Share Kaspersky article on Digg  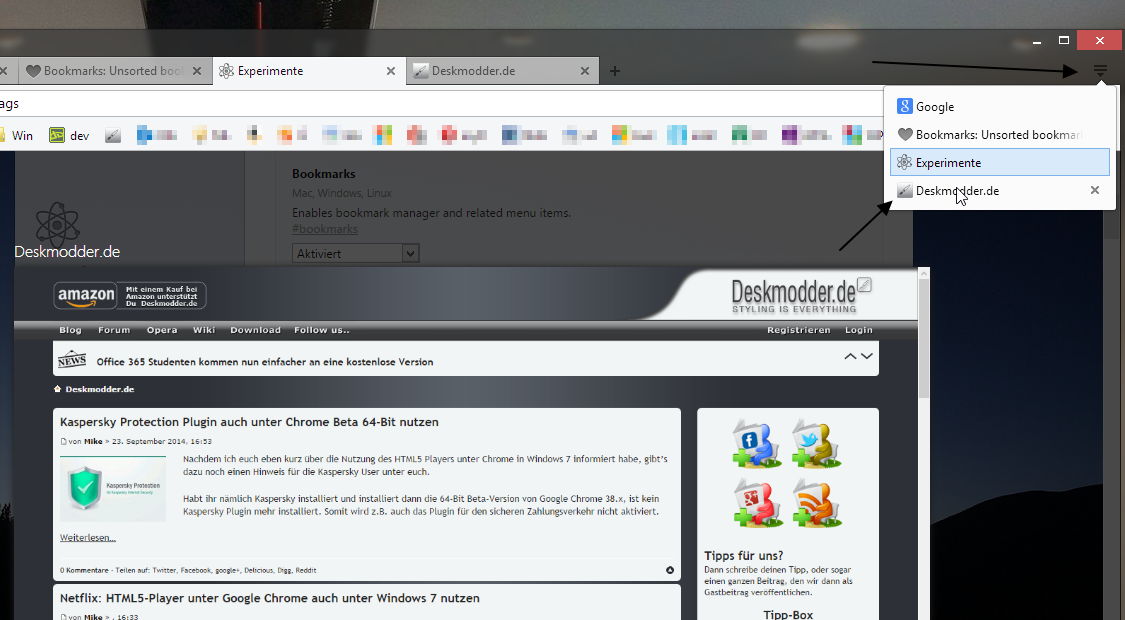(x=284, y=570)
